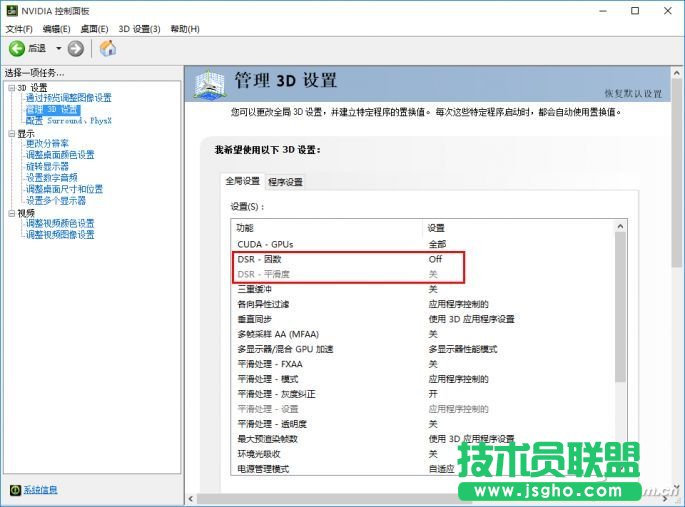Image resolution: width=685 pixels, height=507 pixels.
Task: Collapse the 显示 tree node
Action: point(10,133)
